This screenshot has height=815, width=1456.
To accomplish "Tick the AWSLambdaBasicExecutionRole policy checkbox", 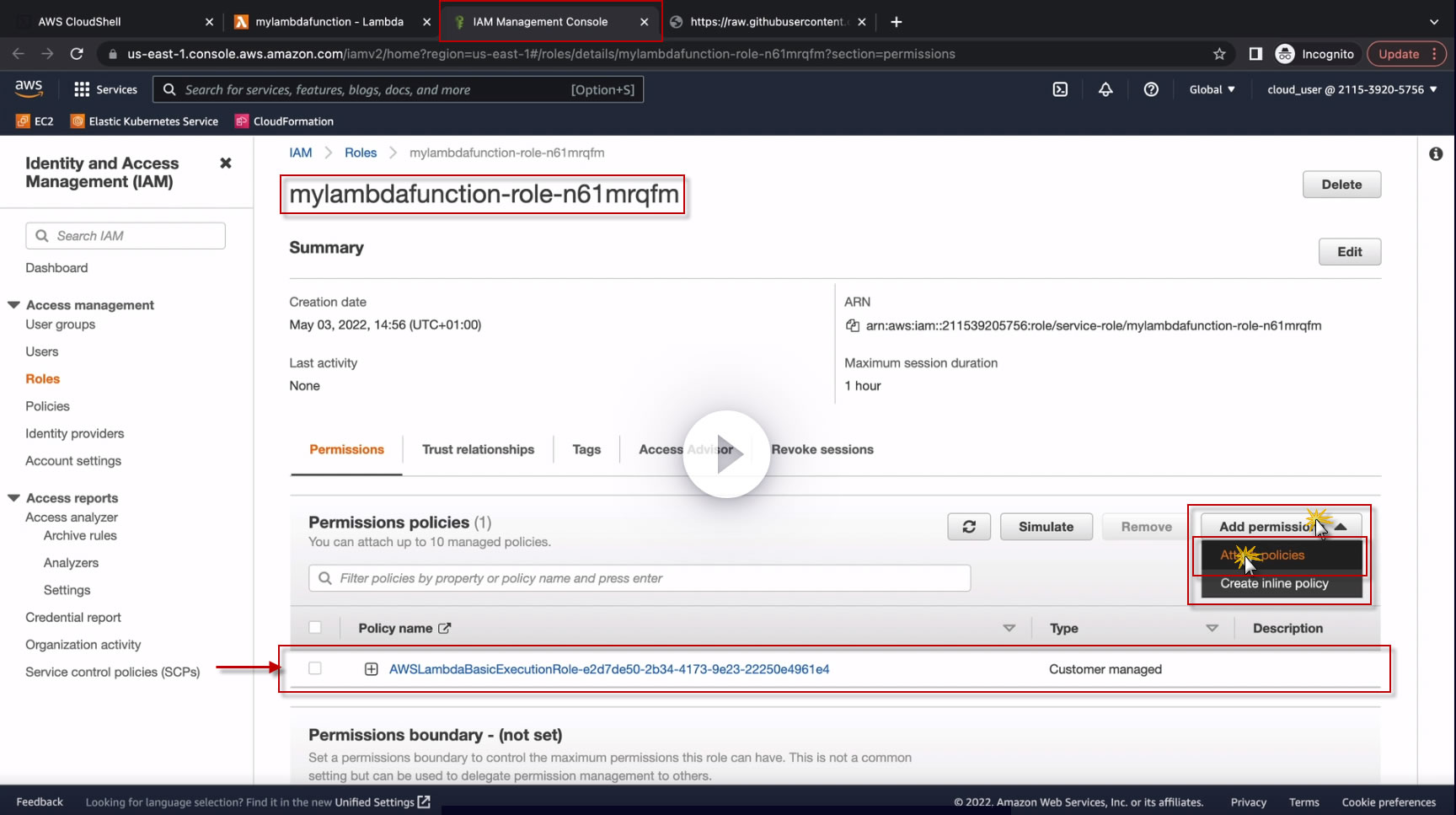I will (315, 668).
